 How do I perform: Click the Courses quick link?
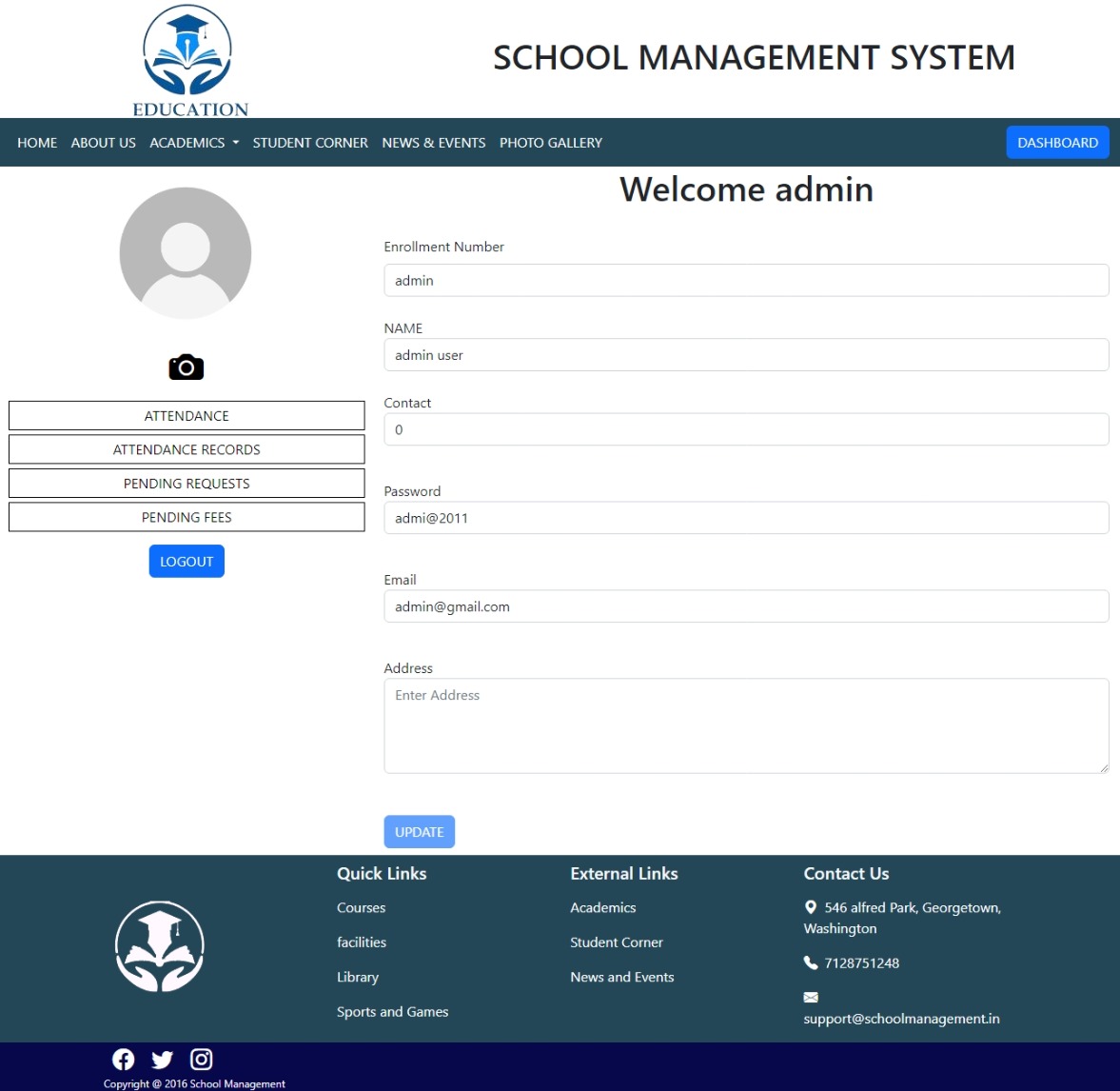[x=361, y=907]
